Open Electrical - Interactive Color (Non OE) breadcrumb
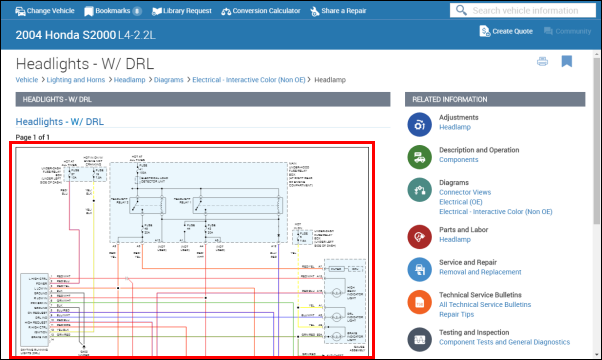602x360 pixels. (x=249, y=80)
